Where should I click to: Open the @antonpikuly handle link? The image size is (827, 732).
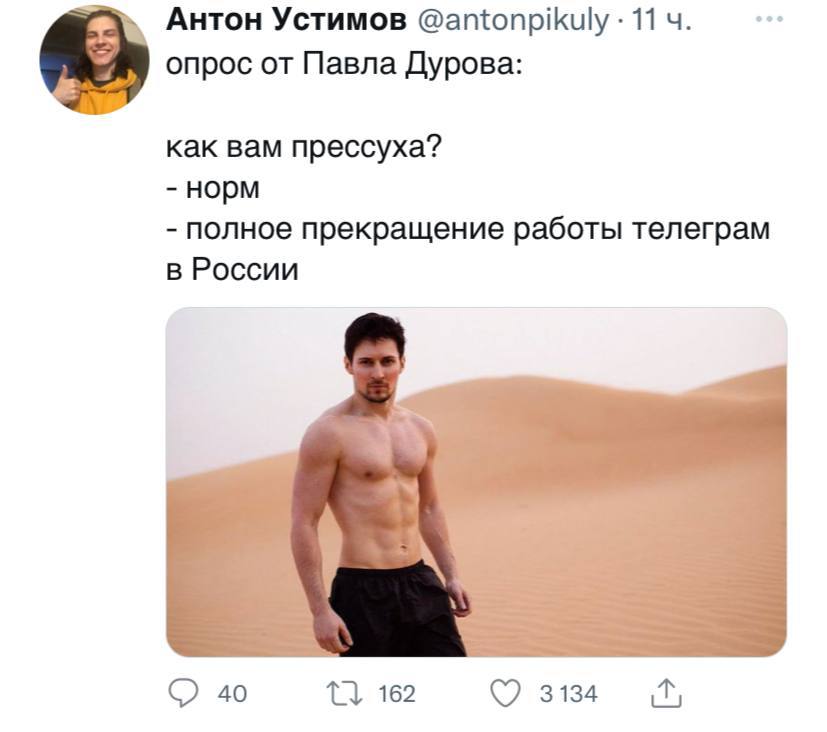[513, 21]
